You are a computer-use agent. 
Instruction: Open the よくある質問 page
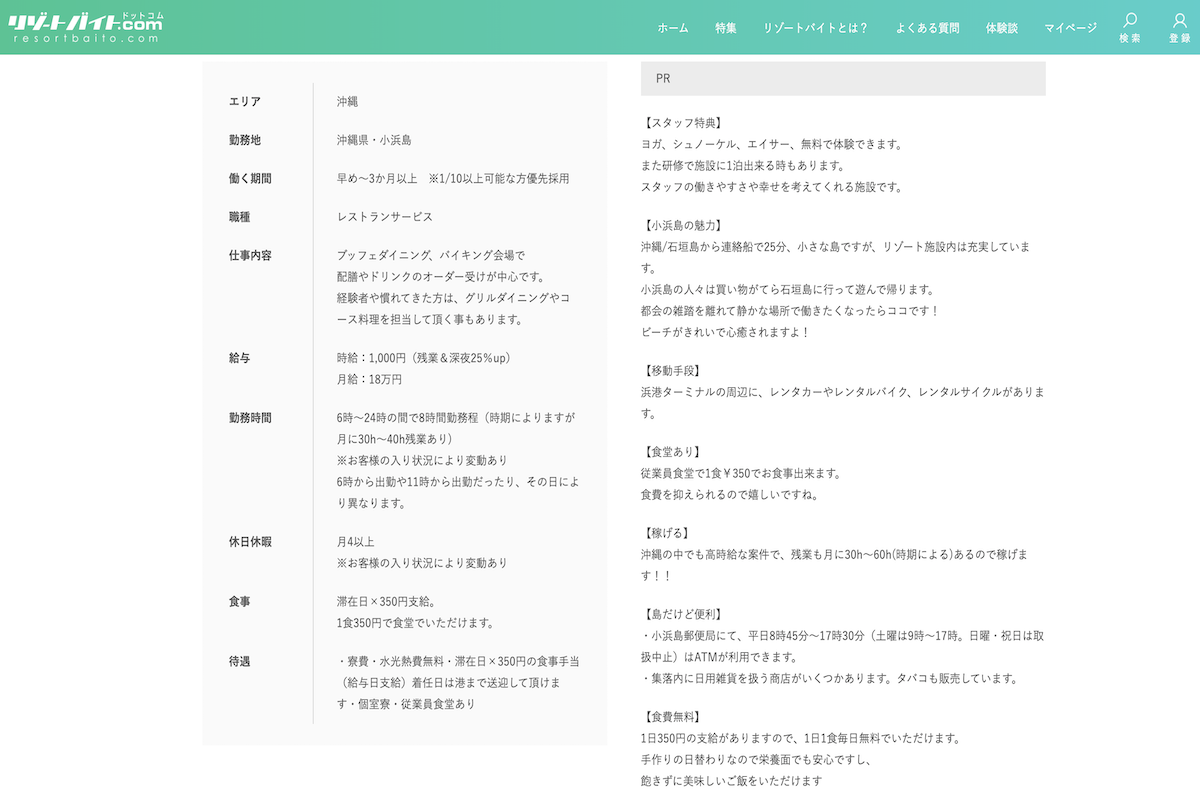tap(927, 28)
